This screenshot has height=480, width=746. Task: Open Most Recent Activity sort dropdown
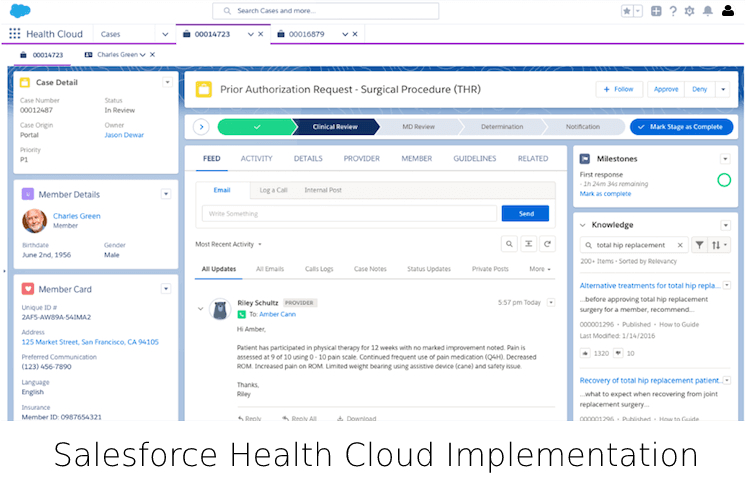[228, 245]
